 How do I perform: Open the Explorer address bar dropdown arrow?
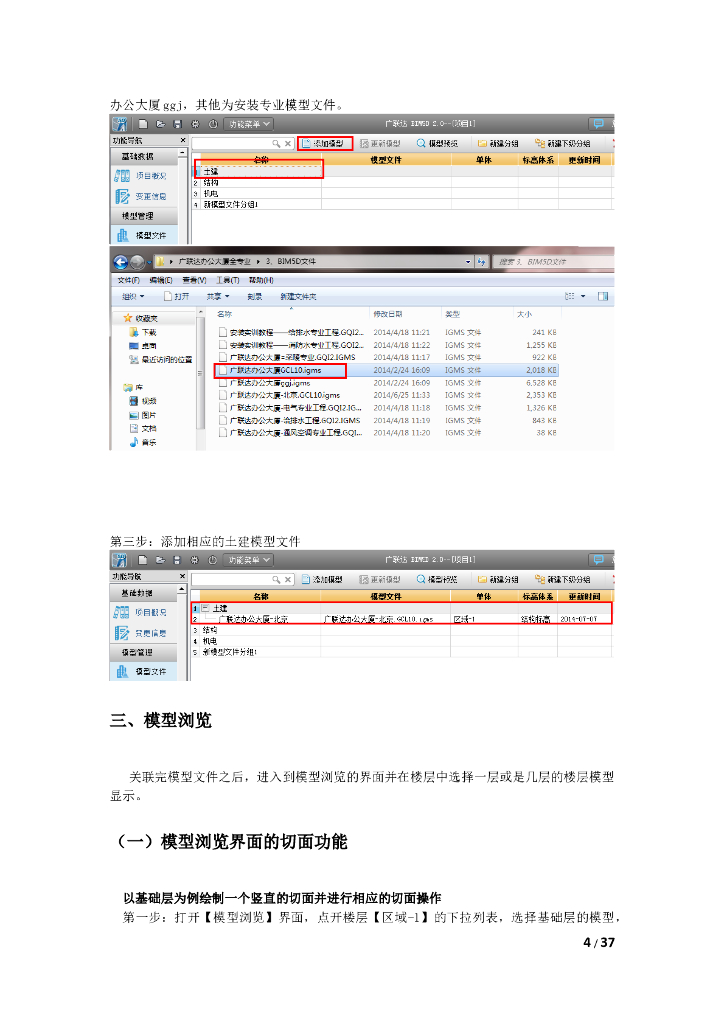468,262
